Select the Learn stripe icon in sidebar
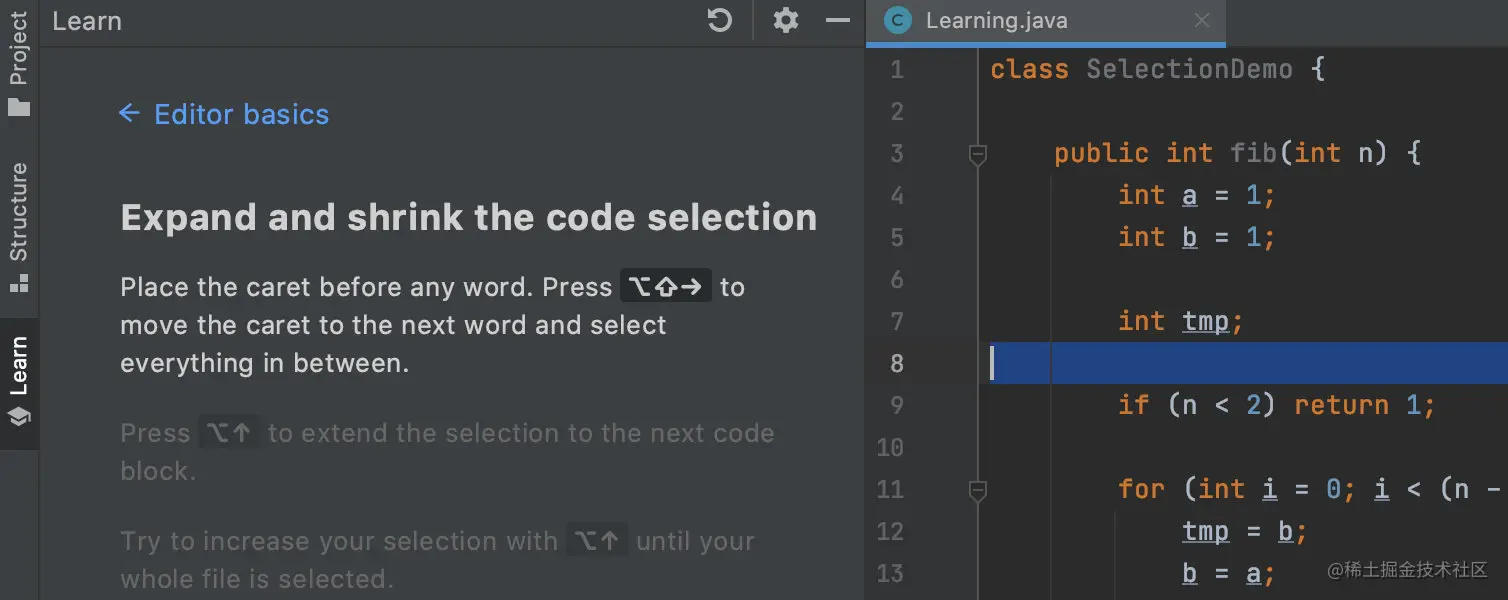1508x600 pixels. tap(19, 415)
